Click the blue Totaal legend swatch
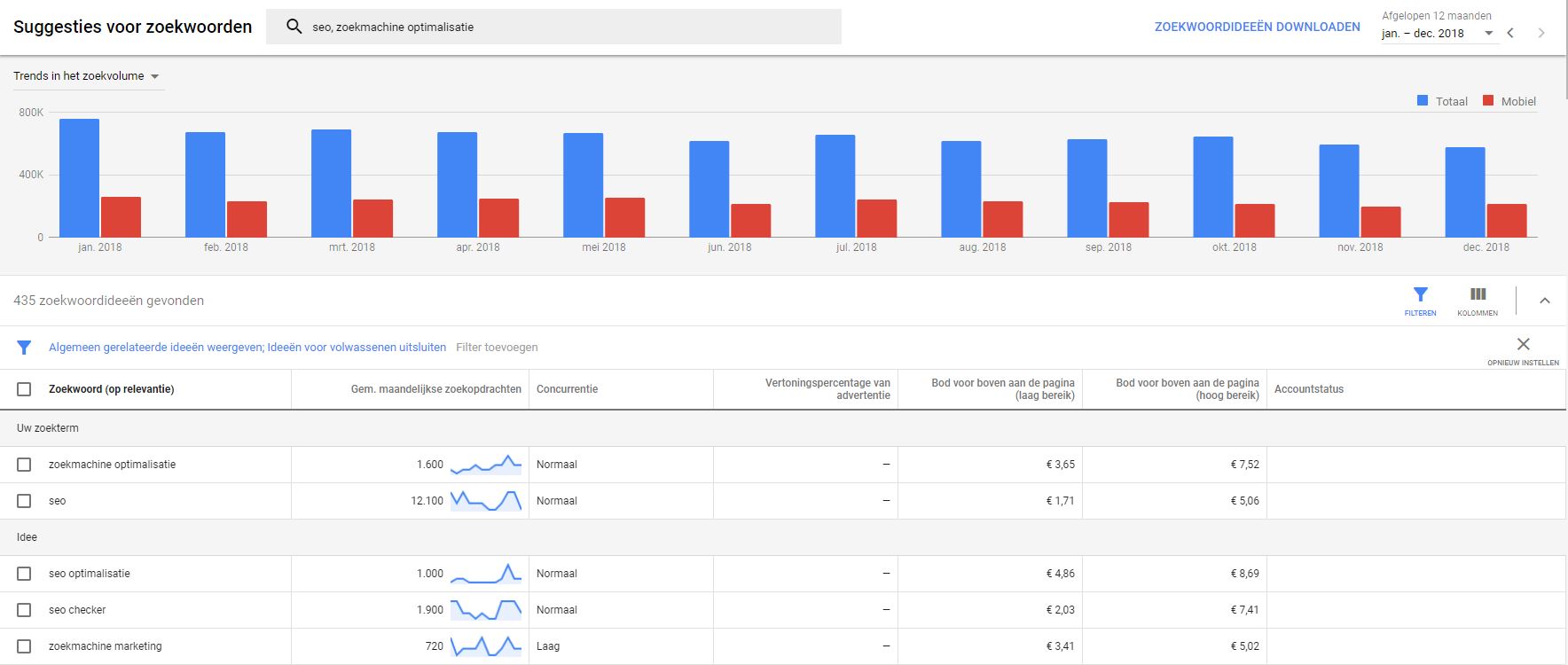 coord(1423,101)
